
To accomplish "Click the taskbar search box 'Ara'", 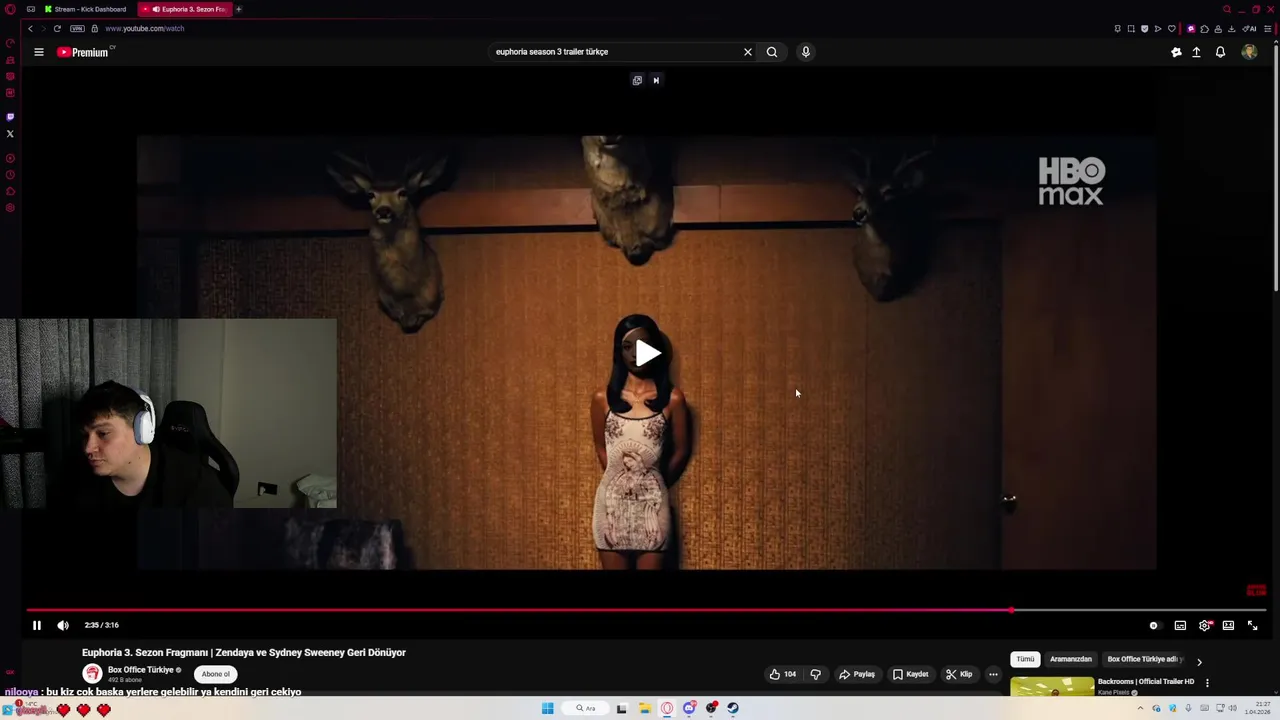I will click(x=586, y=708).
